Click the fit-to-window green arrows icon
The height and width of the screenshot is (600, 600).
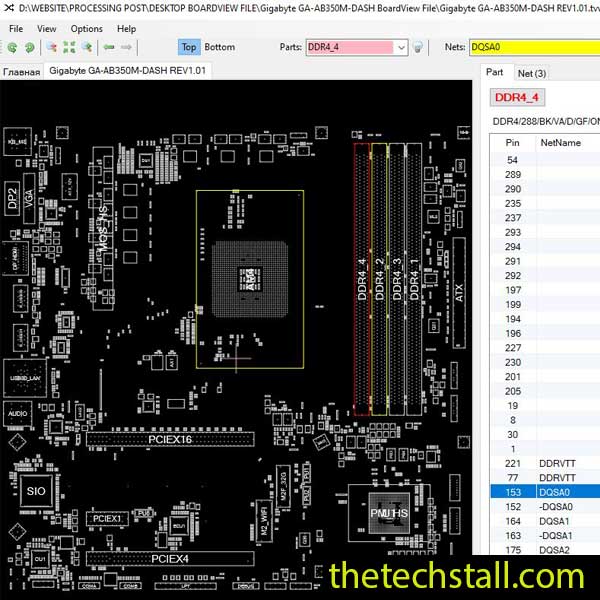pos(69,47)
